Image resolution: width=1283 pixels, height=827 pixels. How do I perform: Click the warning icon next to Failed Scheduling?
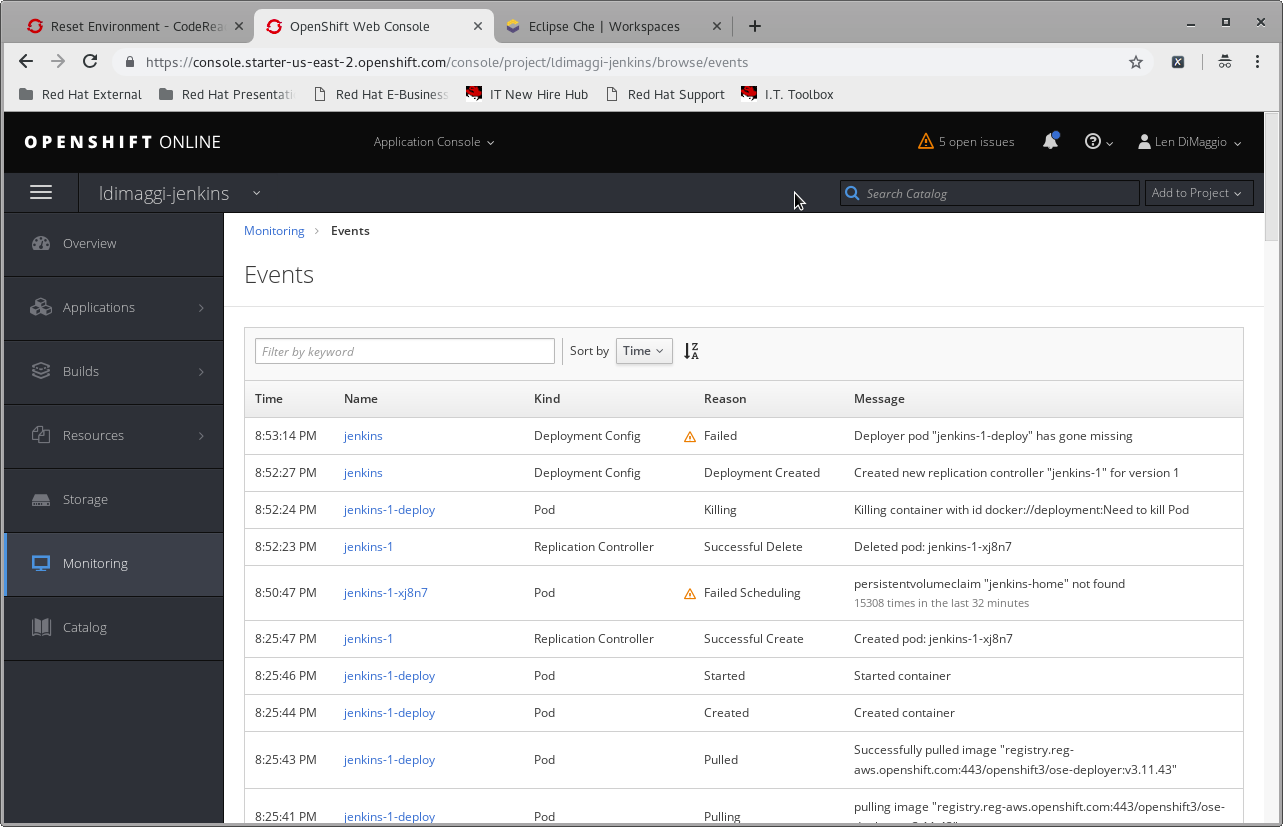(689, 593)
